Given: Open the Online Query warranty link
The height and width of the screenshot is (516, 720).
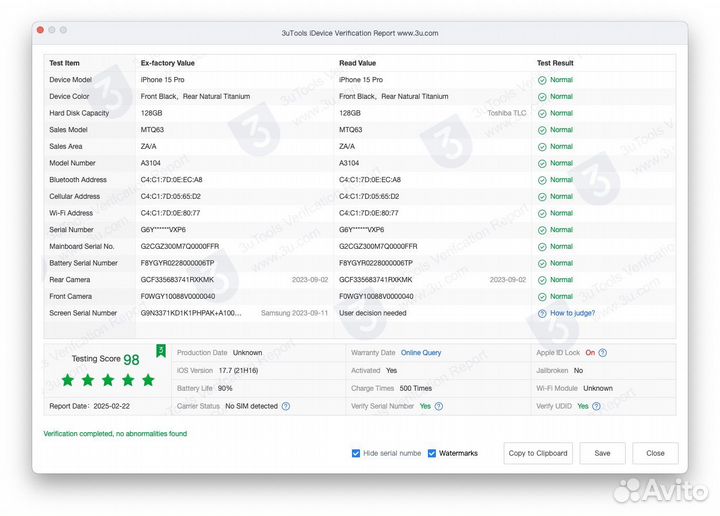Looking at the screenshot, I should click(x=420, y=353).
